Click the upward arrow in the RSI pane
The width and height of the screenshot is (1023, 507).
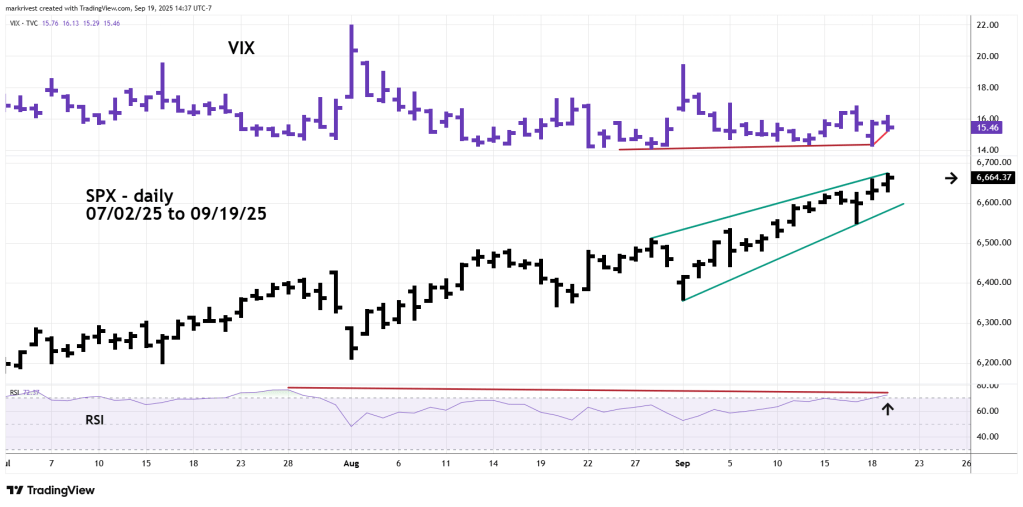click(x=887, y=407)
